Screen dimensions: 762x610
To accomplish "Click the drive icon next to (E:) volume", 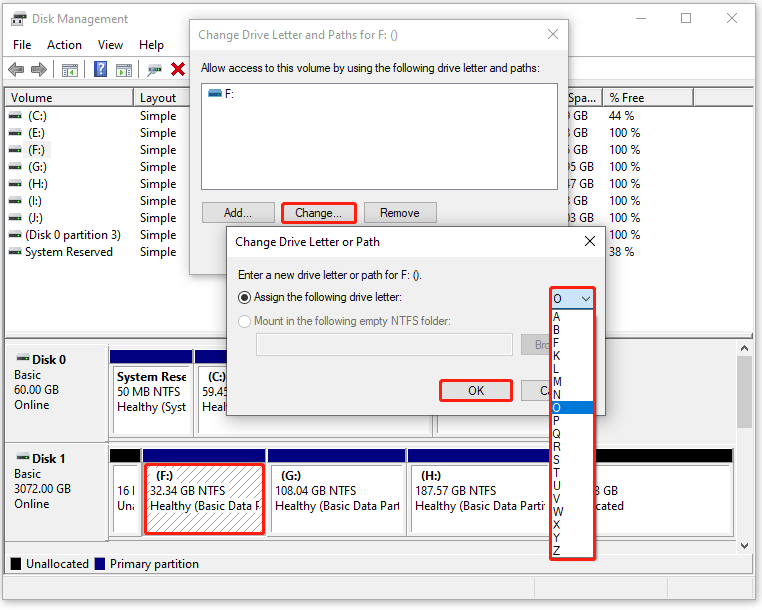I will 16,133.
